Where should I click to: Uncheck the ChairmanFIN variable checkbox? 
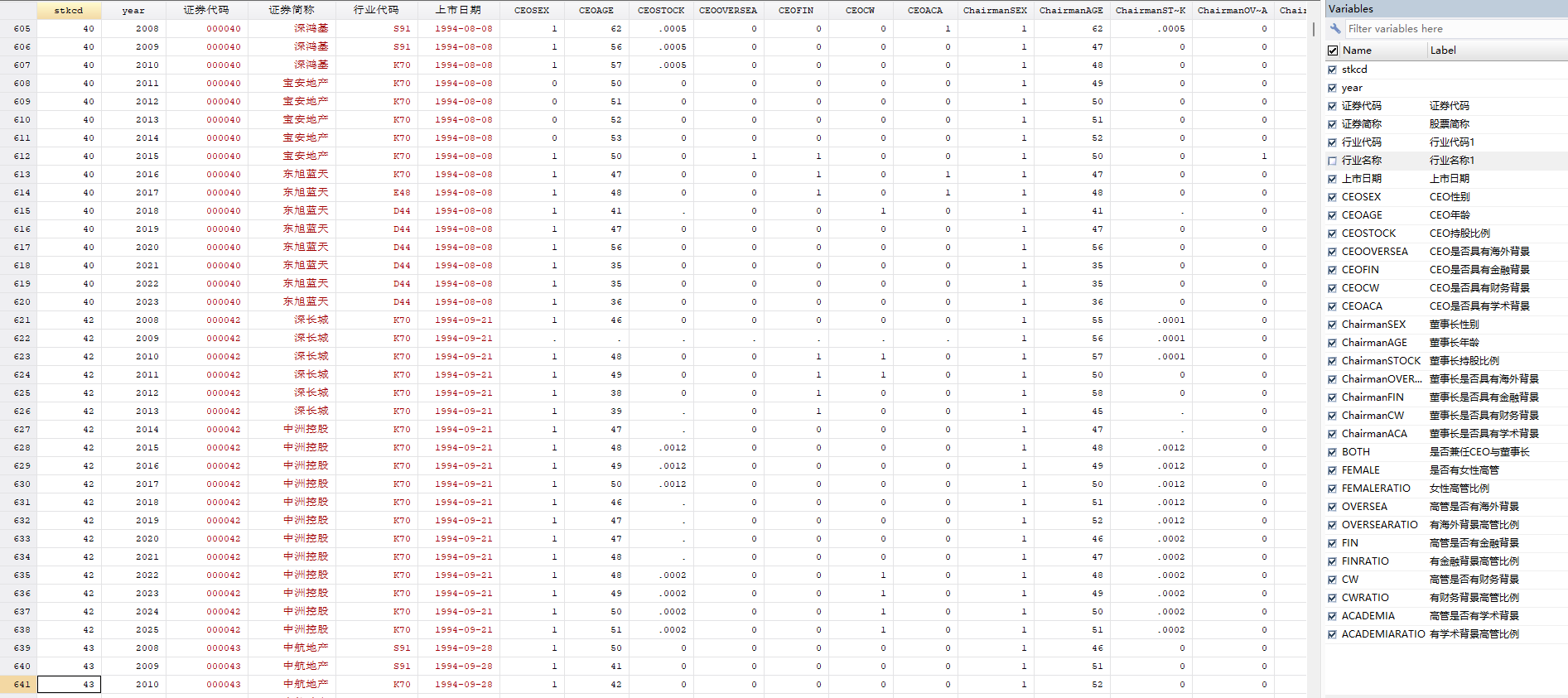[x=1333, y=397]
